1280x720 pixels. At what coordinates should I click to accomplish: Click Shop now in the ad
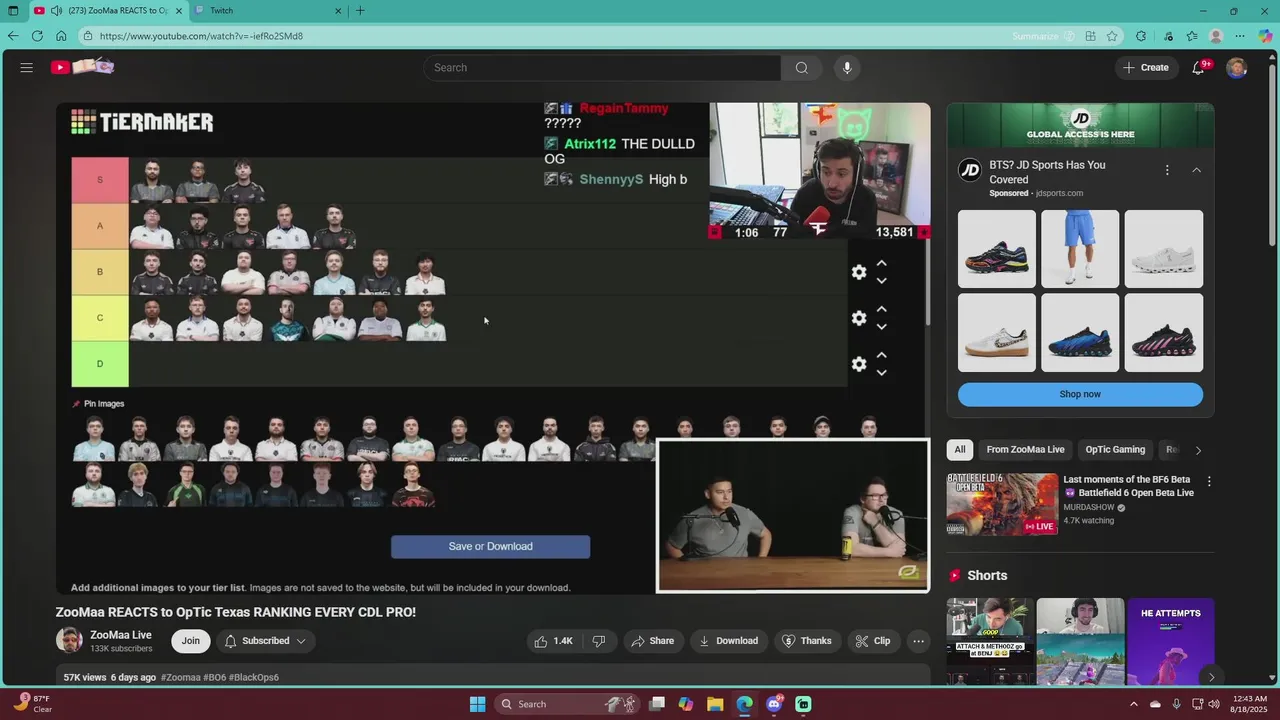[x=1080, y=394]
